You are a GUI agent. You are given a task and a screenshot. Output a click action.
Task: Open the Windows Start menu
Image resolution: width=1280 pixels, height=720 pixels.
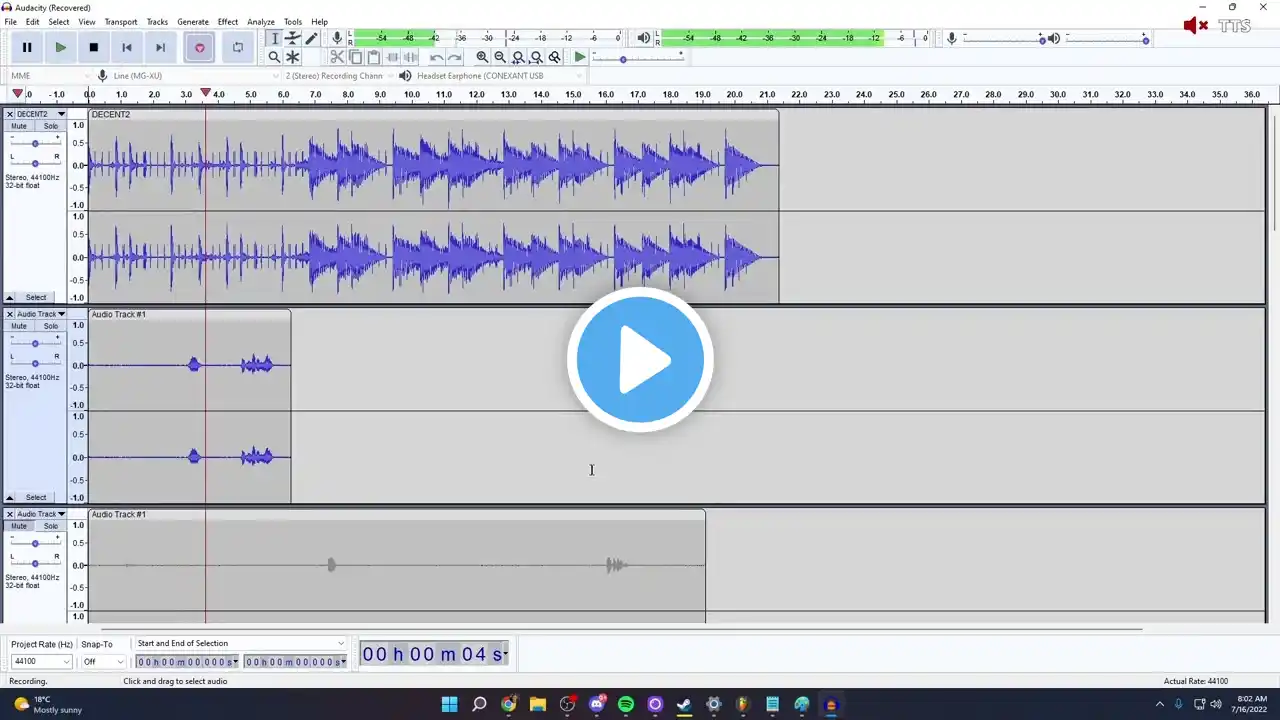[x=450, y=704]
